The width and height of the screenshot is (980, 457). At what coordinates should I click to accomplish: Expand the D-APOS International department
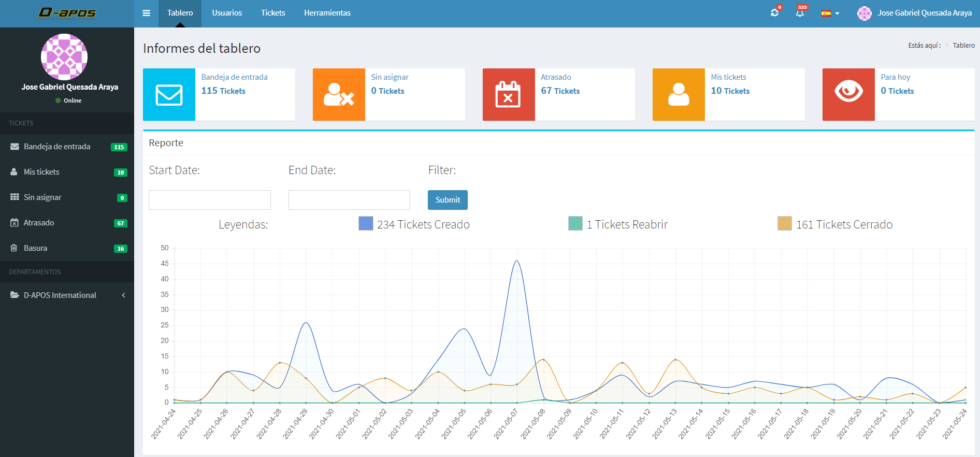pos(66,295)
